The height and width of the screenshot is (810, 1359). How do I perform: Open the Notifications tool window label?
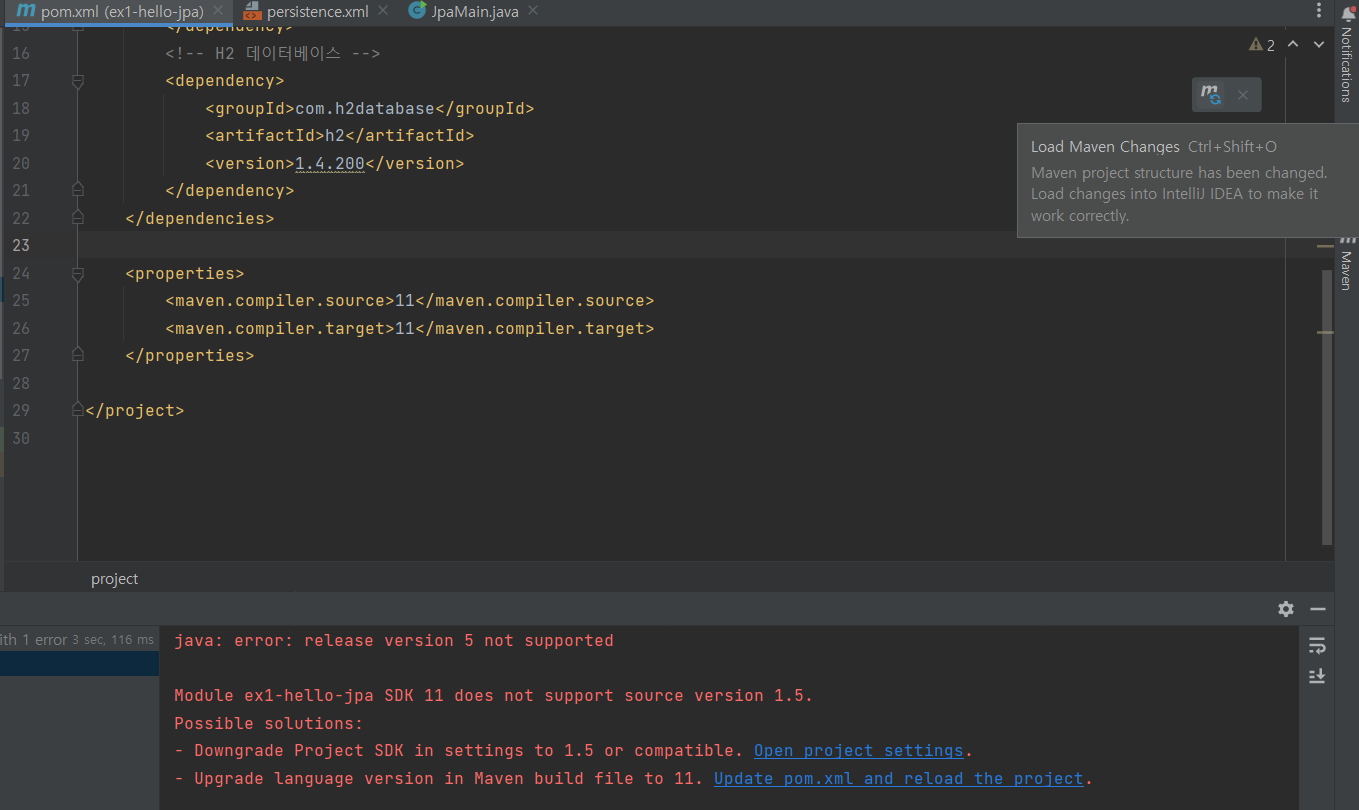(1346, 65)
